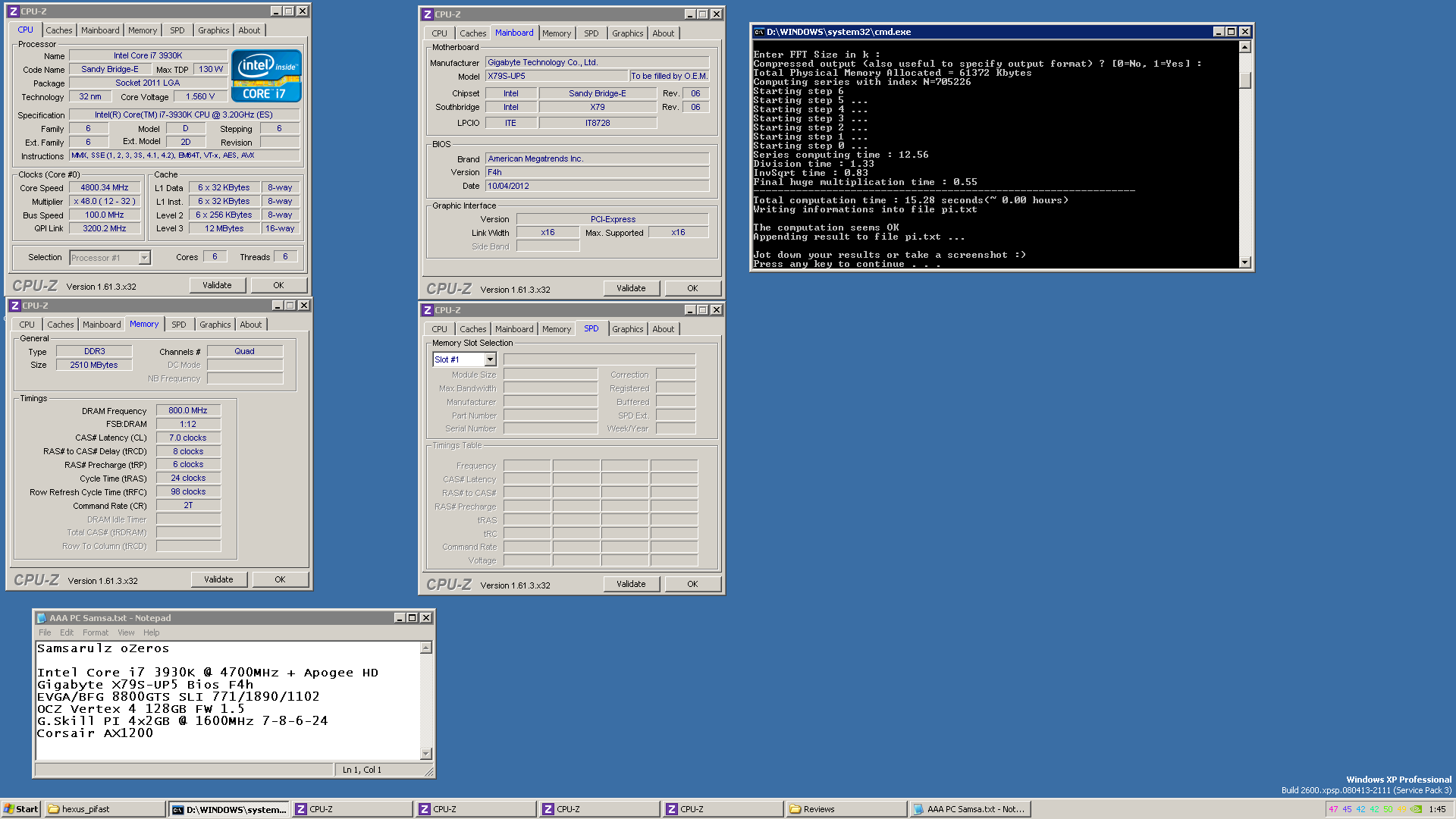This screenshot has width=1456, height=819.
Task: Open Edit menu in Notepad
Action: point(67,632)
